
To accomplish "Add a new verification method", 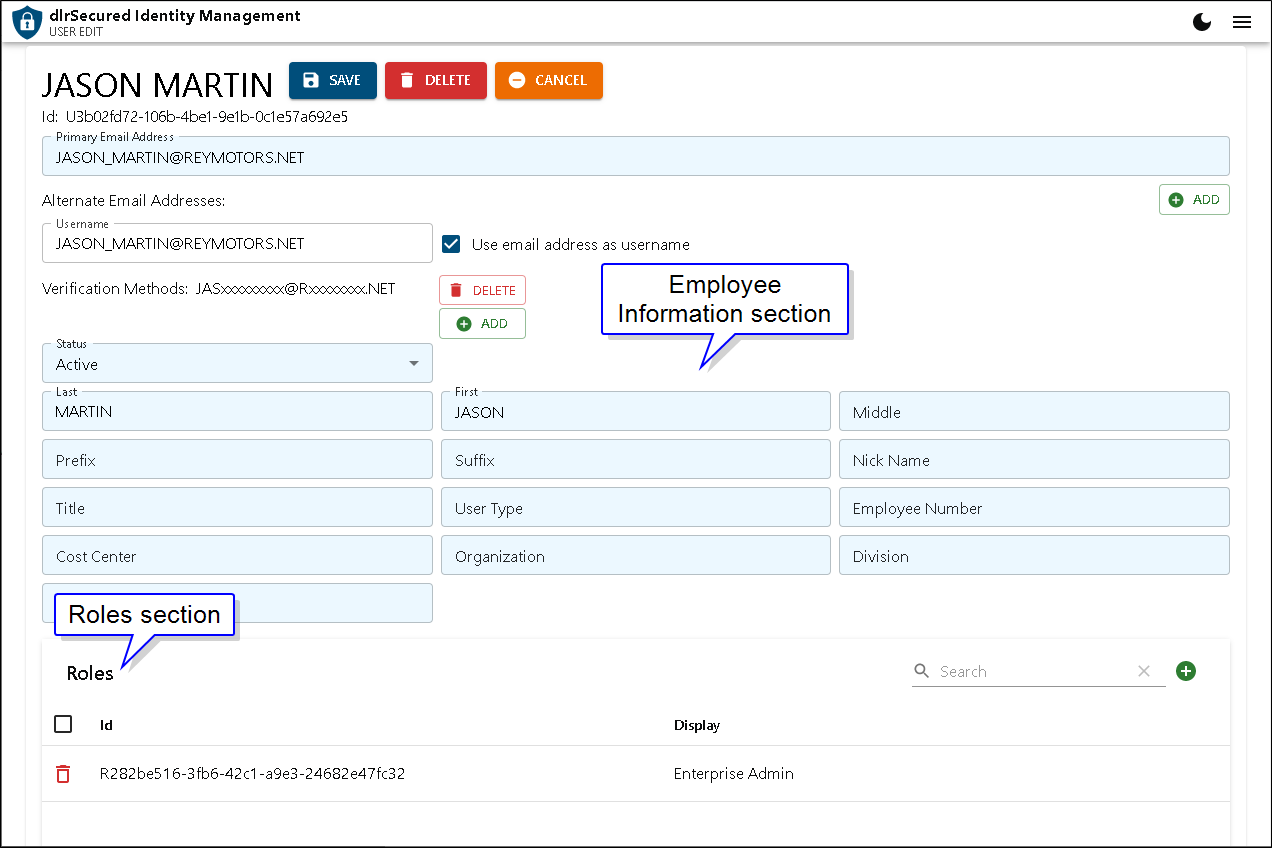I will (482, 324).
